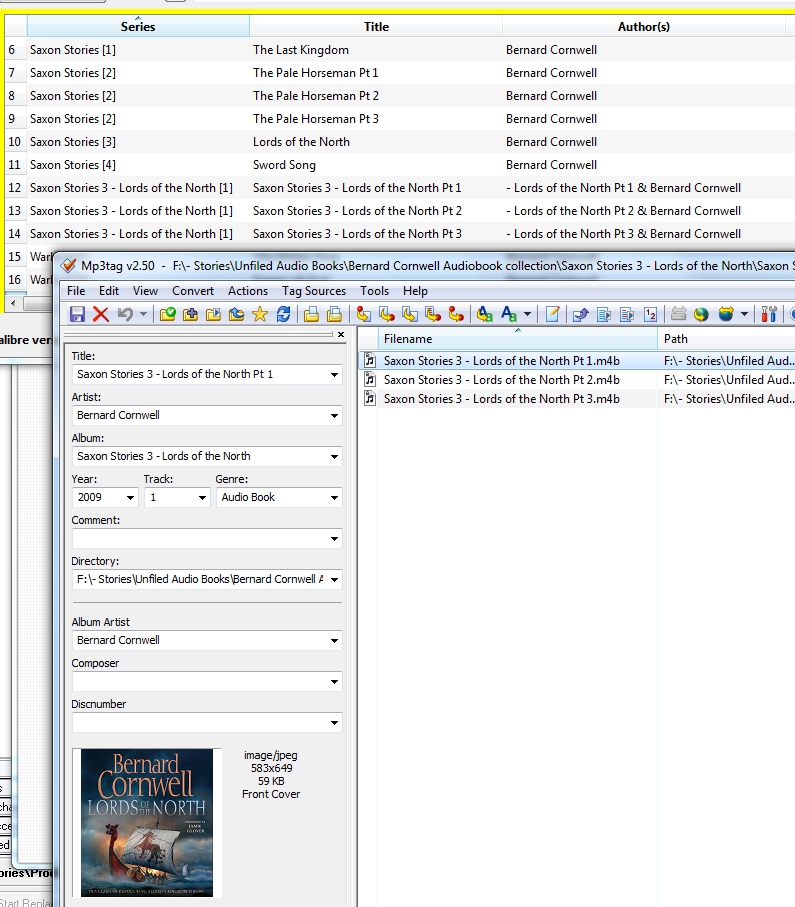The width and height of the screenshot is (795, 907).
Task: Click the Filename - Tag converter icon
Action: (387, 314)
